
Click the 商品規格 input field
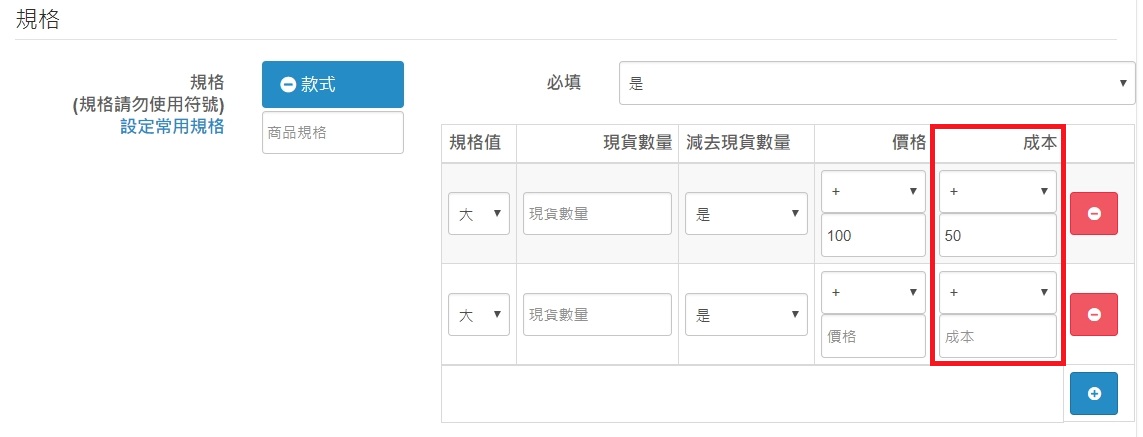click(x=332, y=133)
